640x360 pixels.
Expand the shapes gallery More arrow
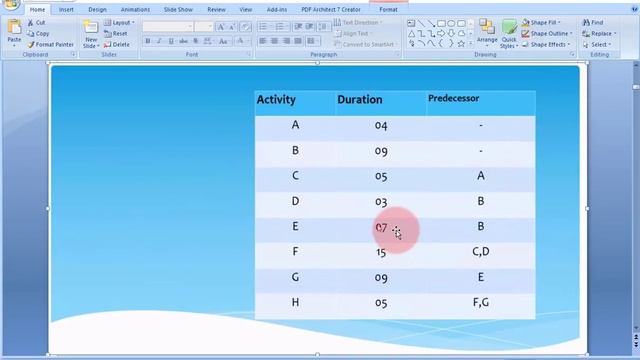coord(471,43)
